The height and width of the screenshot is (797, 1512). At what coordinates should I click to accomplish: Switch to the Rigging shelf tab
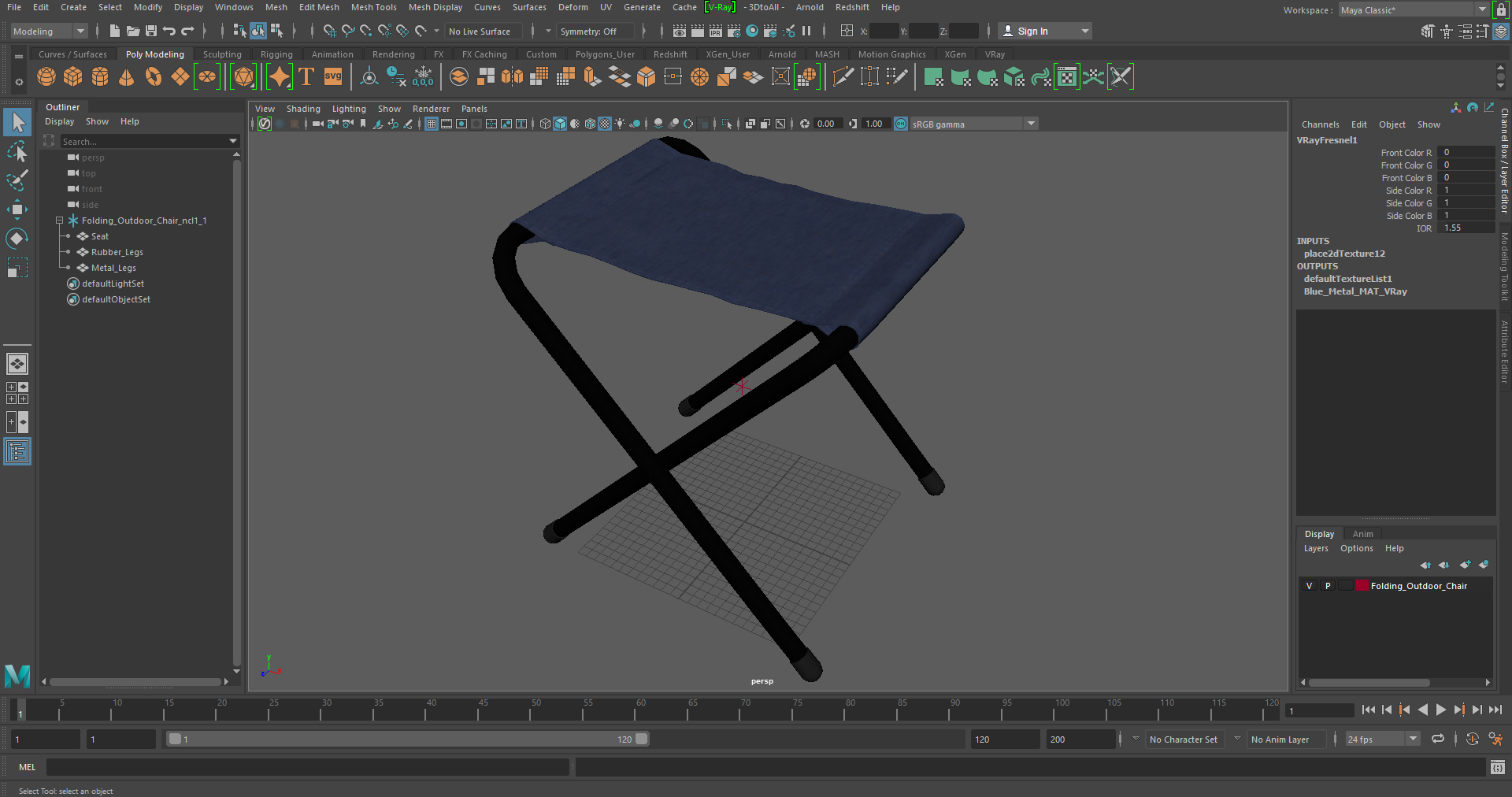[x=276, y=54]
